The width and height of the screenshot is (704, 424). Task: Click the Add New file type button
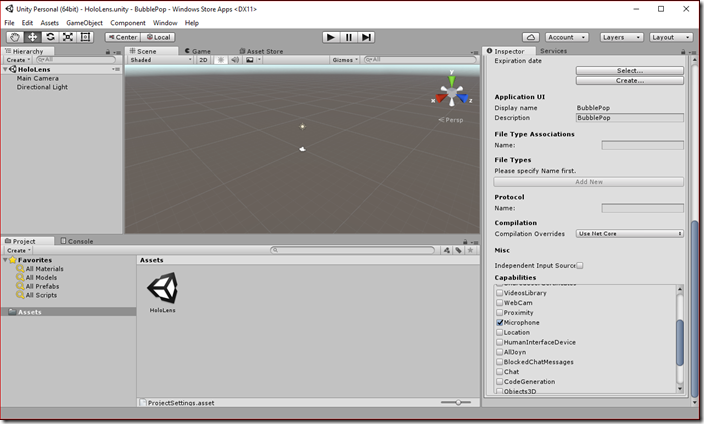[589, 182]
